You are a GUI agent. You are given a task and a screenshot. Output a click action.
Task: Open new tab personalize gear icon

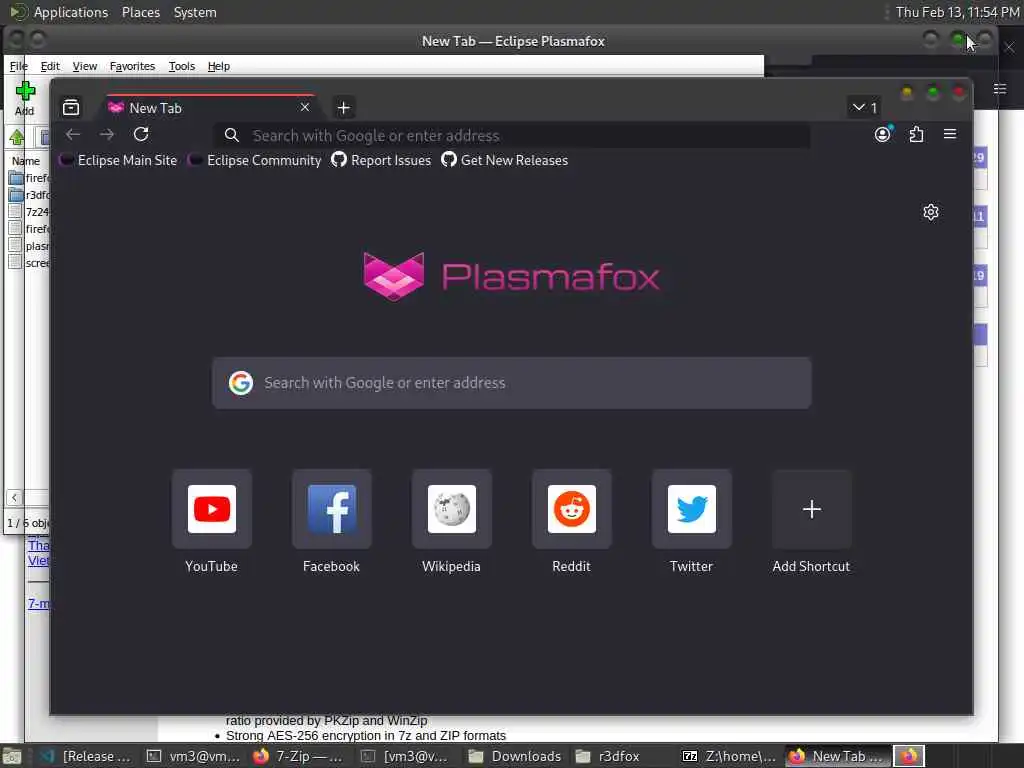pyautogui.click(x=931, y=212)
